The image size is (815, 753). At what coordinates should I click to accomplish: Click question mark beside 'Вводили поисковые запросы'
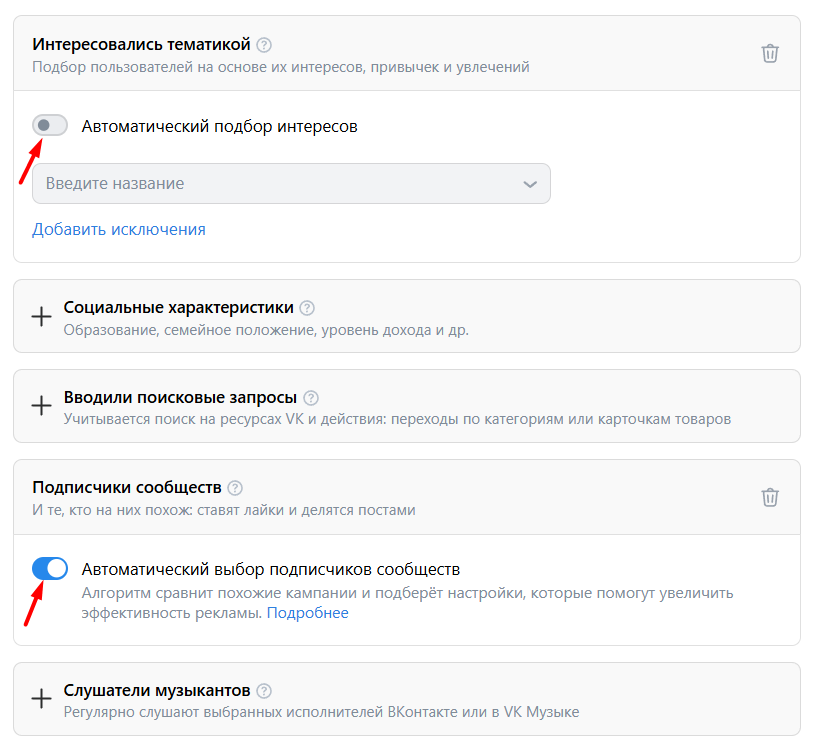click(x=311, y=398)
